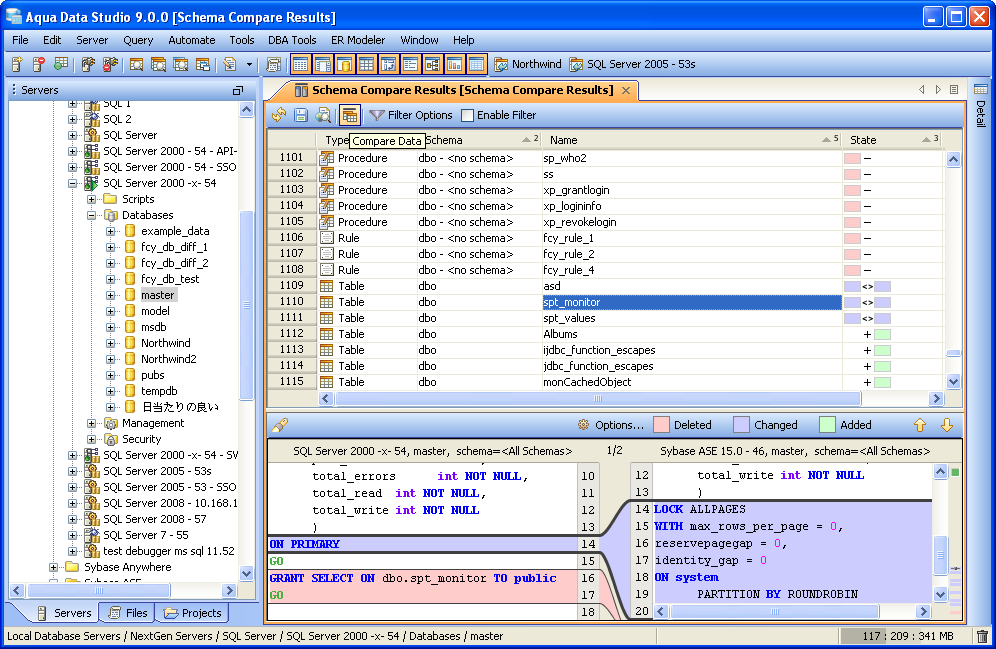The height and width of the screenshot is (649, 996).
Task: Select the spt_values table row
Action: [569, 318]
